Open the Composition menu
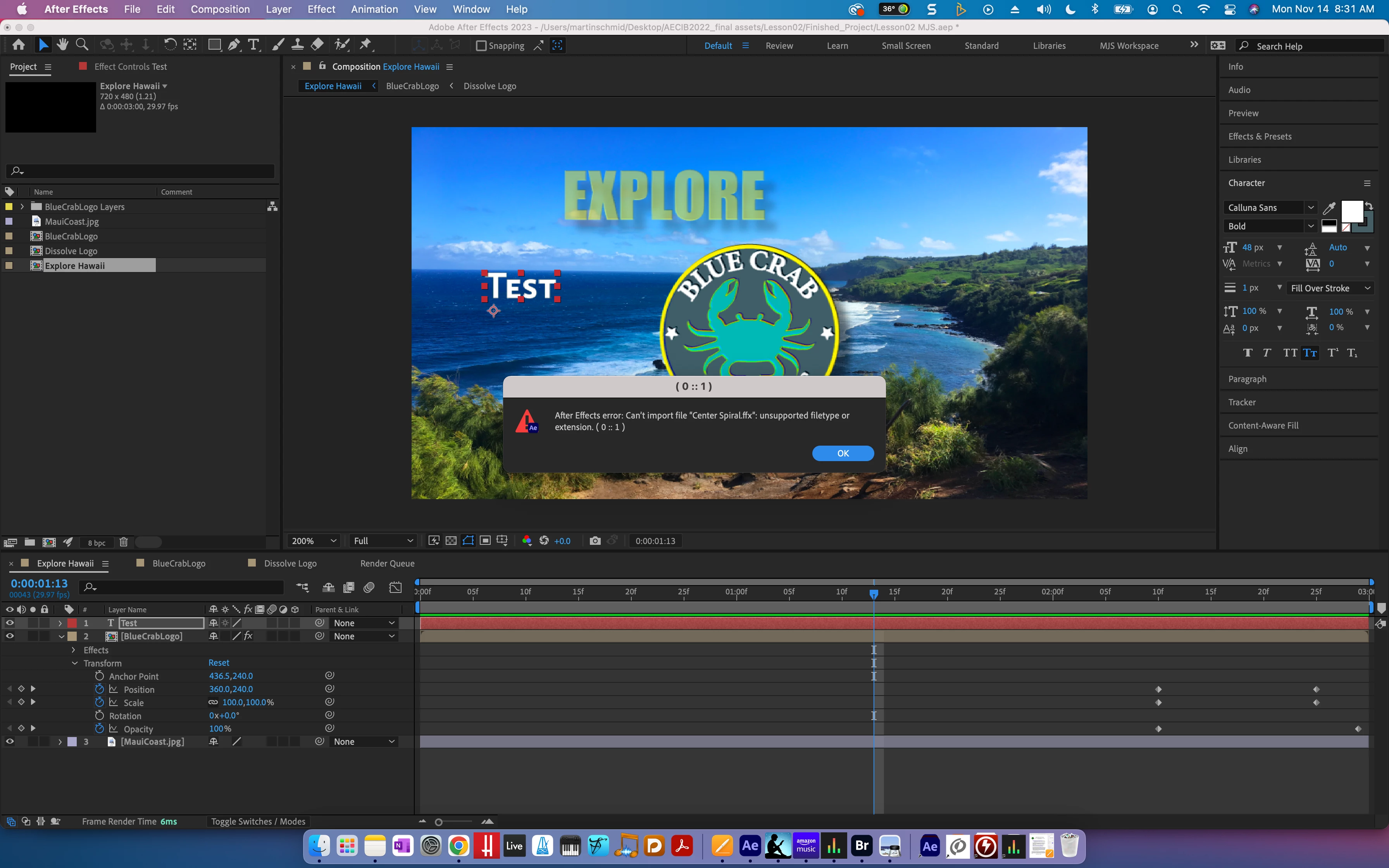 pos(220,9)
